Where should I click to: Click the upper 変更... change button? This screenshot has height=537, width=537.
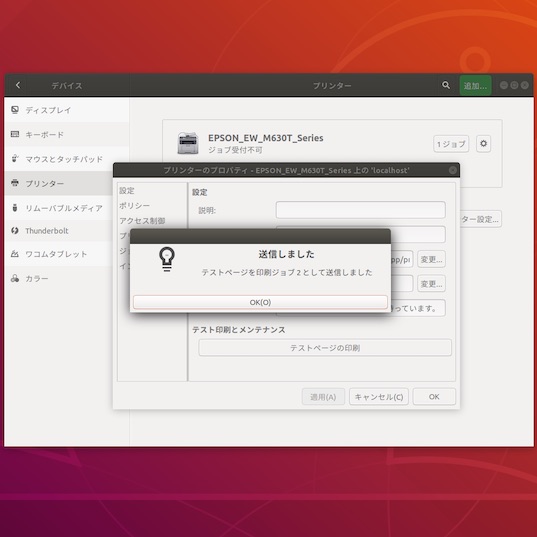coord(431,259)
